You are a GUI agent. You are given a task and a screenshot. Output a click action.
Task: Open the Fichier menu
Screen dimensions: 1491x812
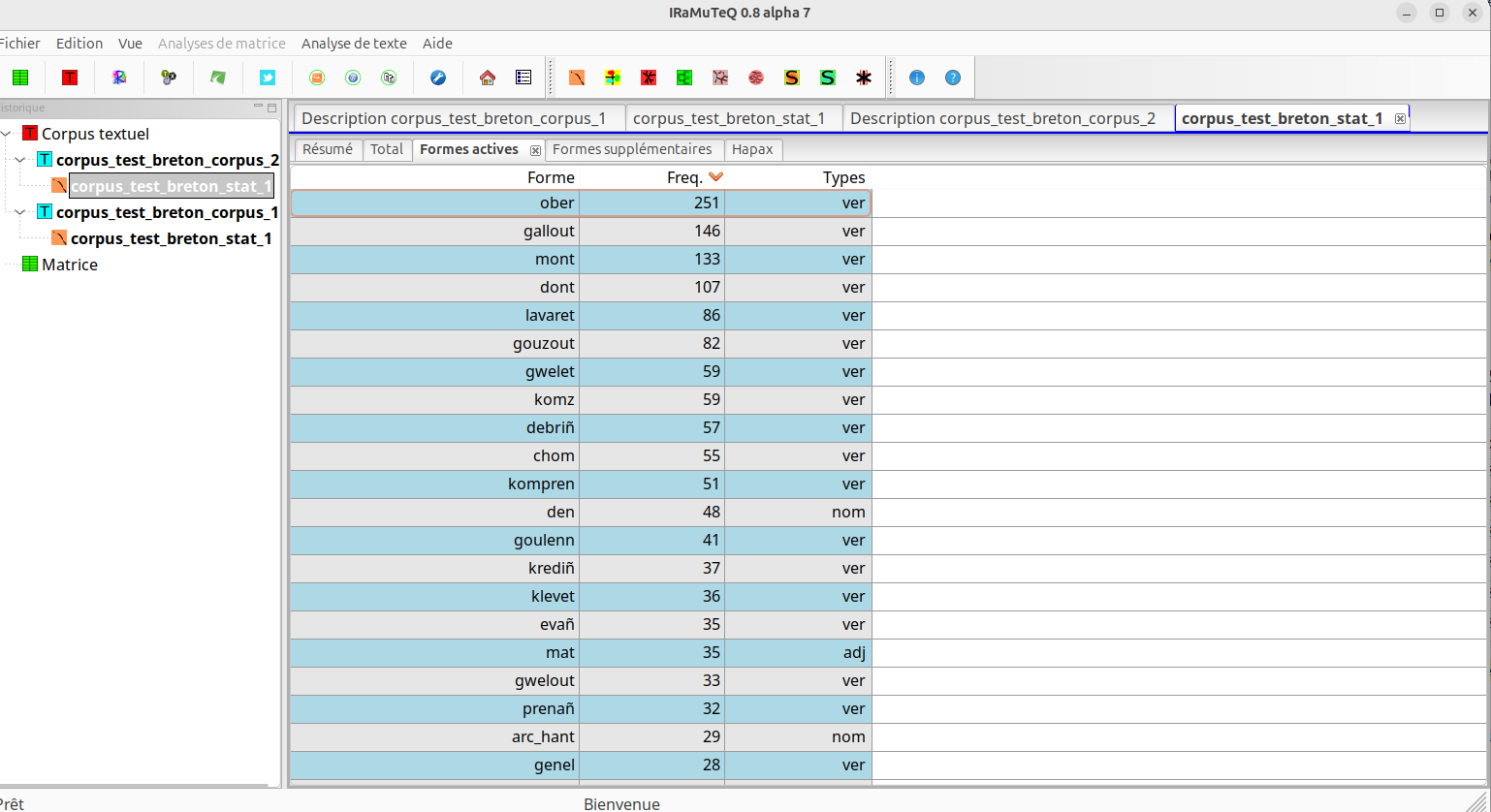19,44
